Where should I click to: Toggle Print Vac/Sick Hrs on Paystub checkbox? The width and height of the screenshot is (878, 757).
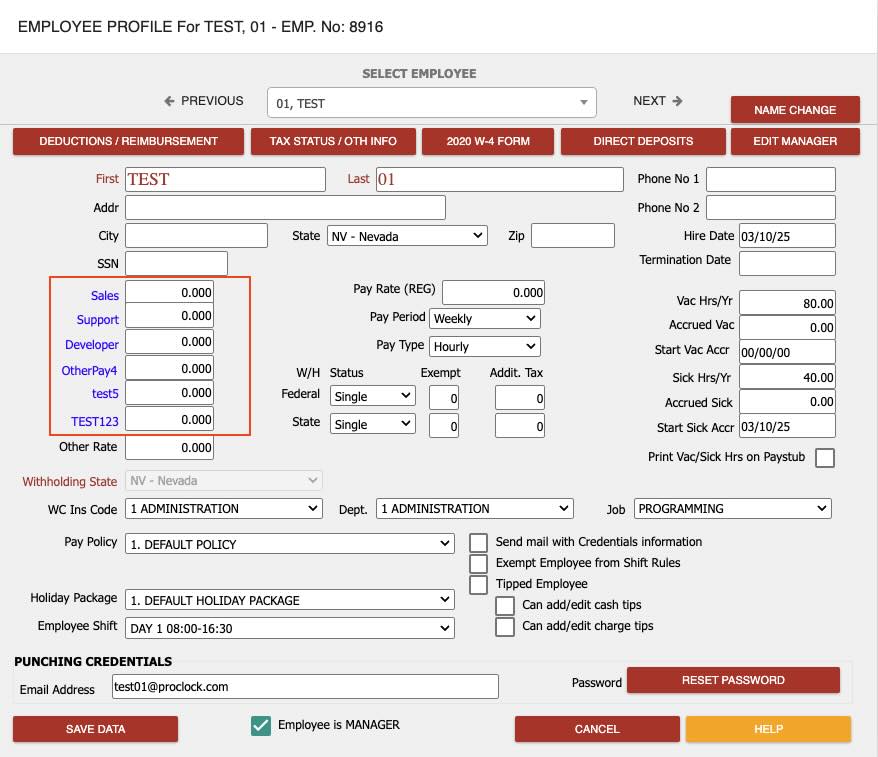coord(825,457)
